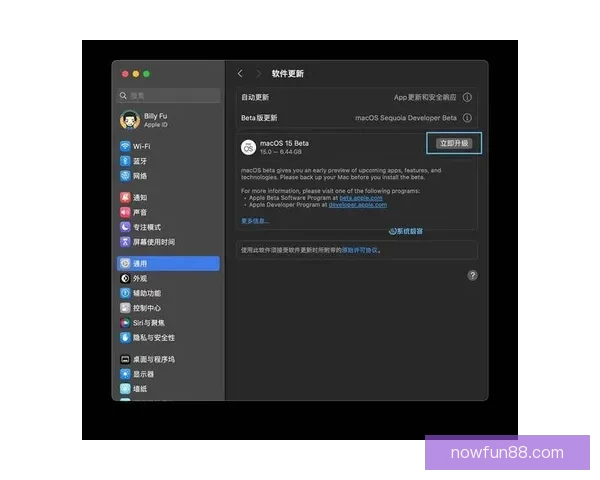
Task: Click the 15.0 — 6.44 GB size text
Action: [x=281, y=152]
